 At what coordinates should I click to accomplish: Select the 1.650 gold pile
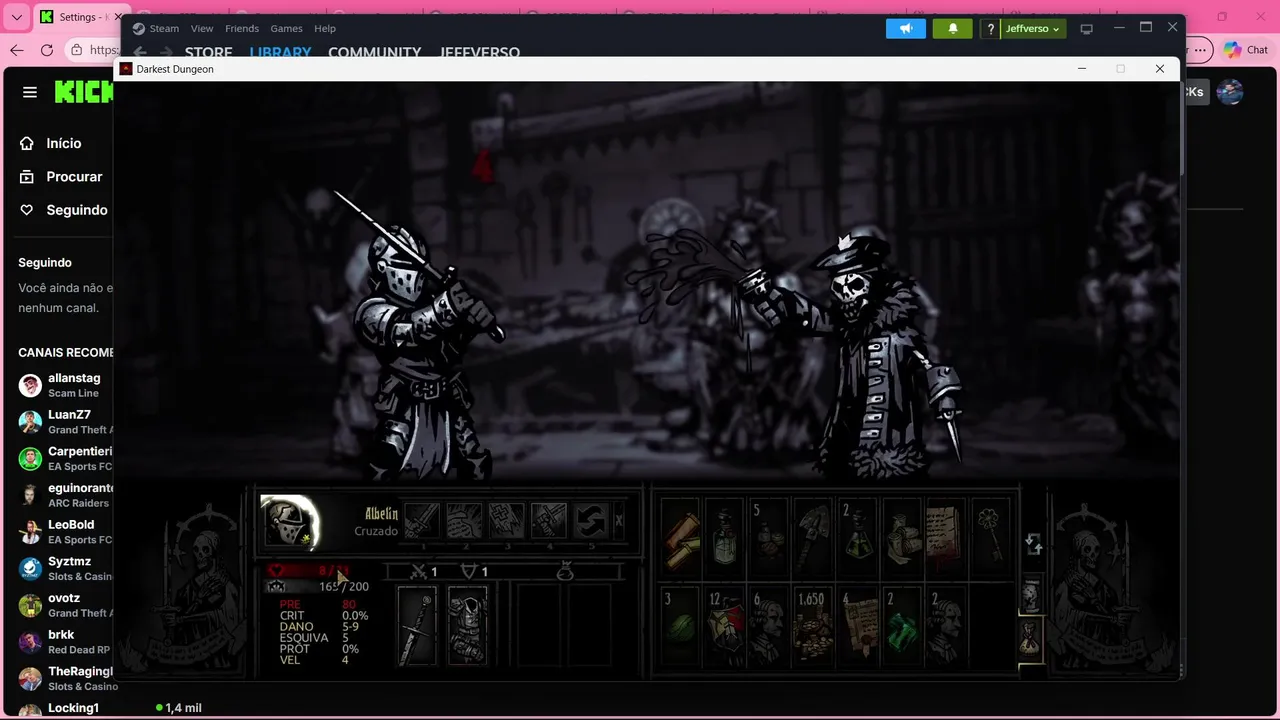pos(813,626)
